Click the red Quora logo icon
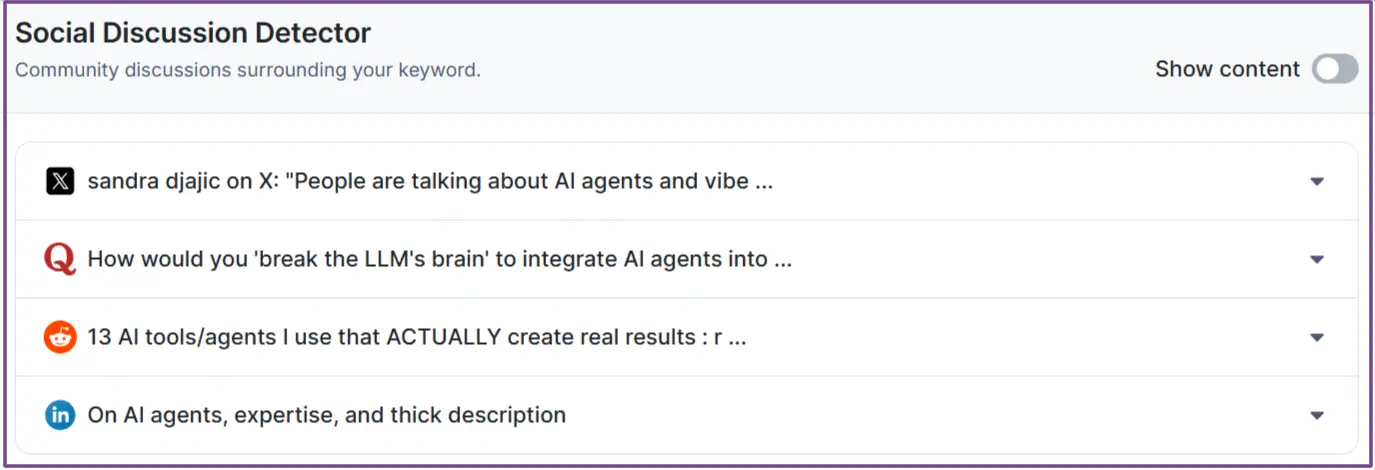The width and height of the screenshot is (1375, 470). point(60,259)
